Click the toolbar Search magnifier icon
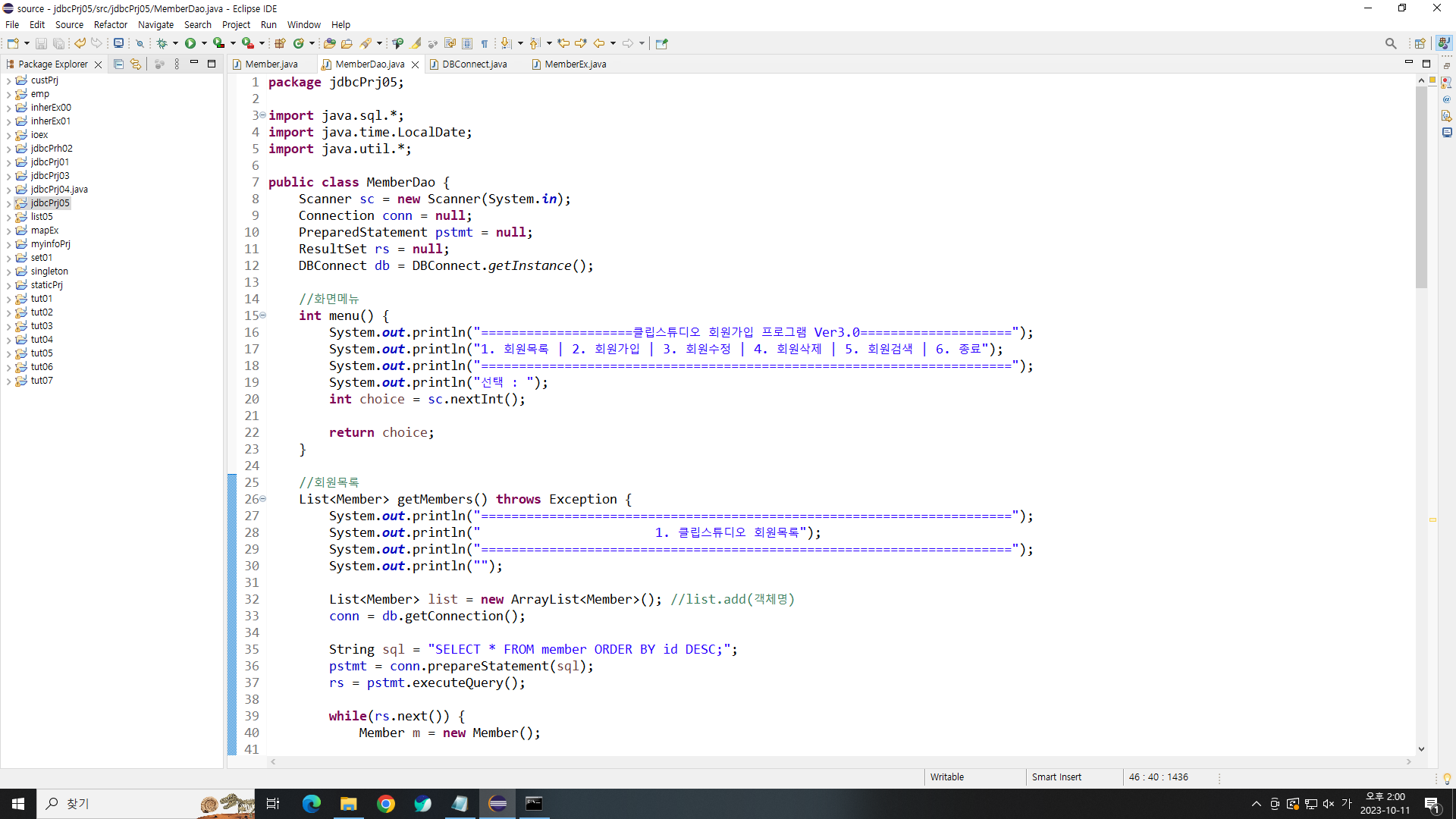The width and height of the screenshot is (1456, 819). click(x=1390, y=43)
